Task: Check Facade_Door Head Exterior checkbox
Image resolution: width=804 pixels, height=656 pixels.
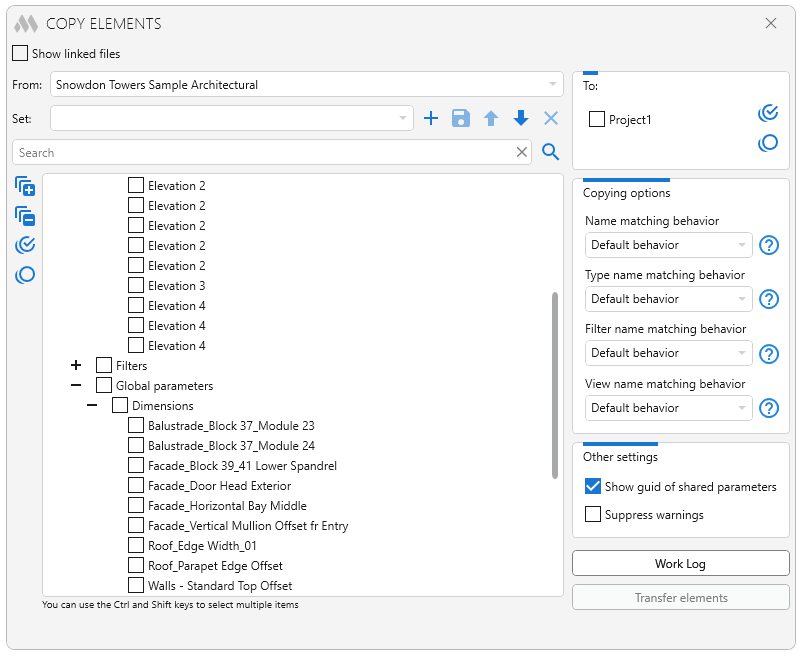Action: click(x=135, y=485)
